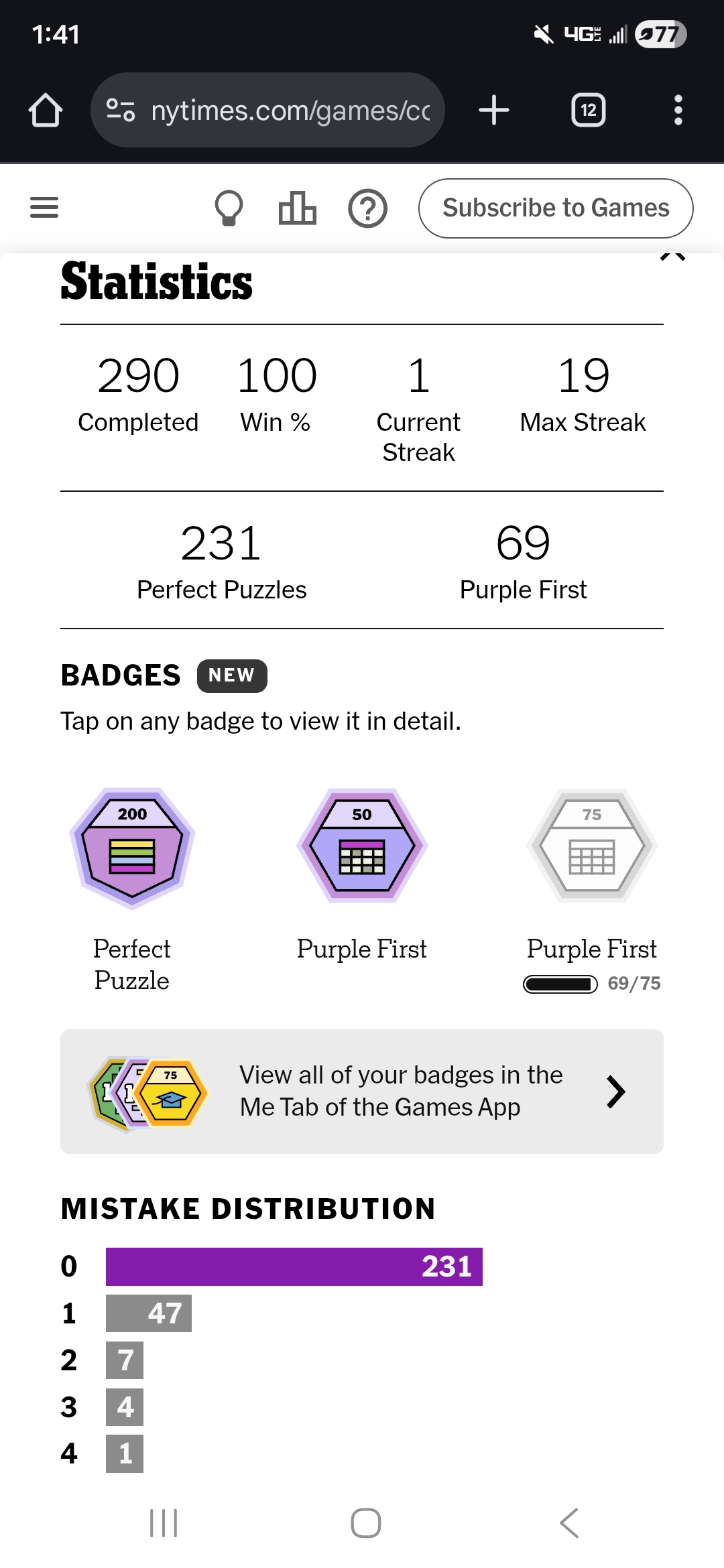Open site info icon in address bar

point(121,110)
